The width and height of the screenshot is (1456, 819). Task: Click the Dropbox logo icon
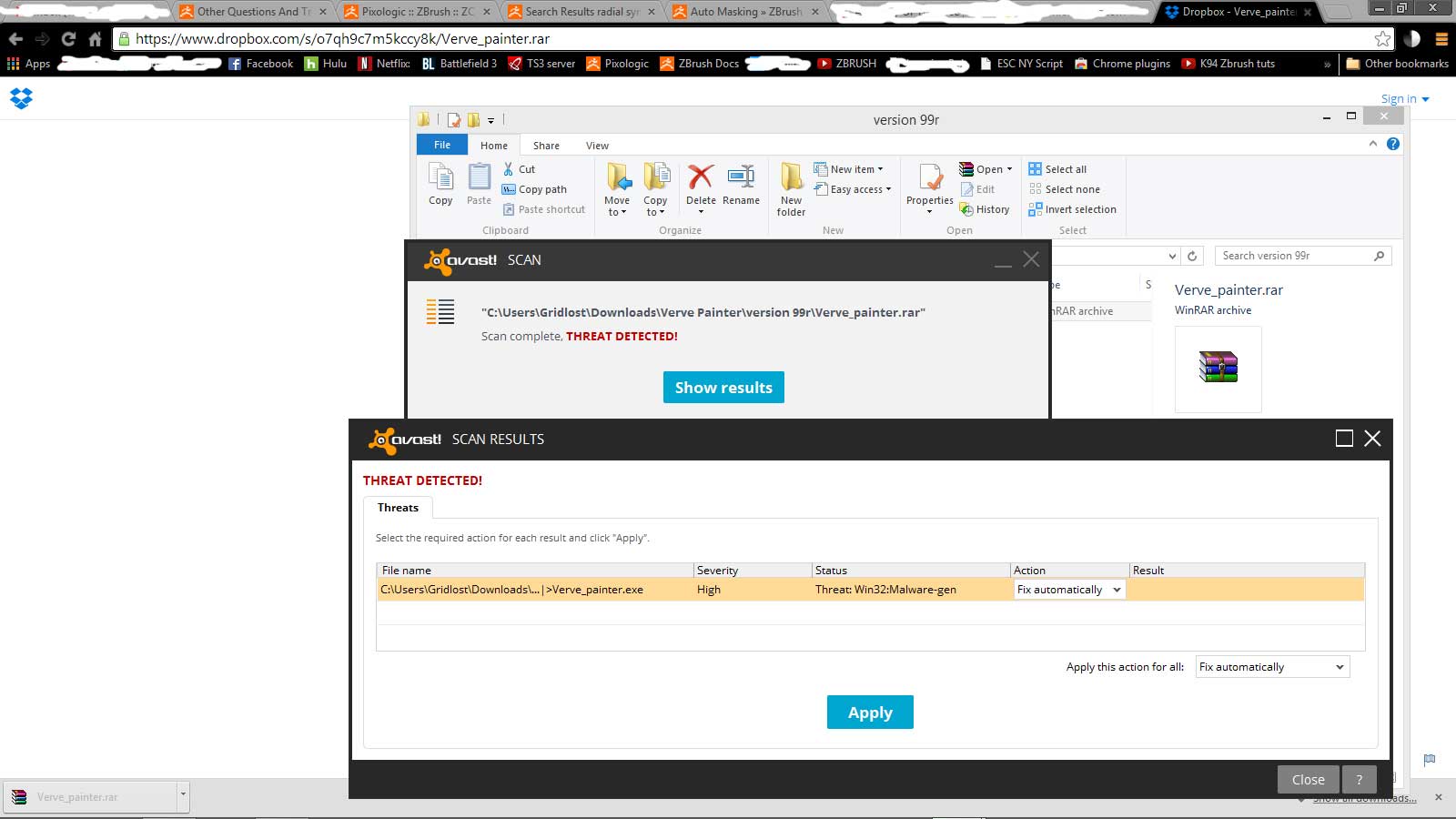click(21, 98)
